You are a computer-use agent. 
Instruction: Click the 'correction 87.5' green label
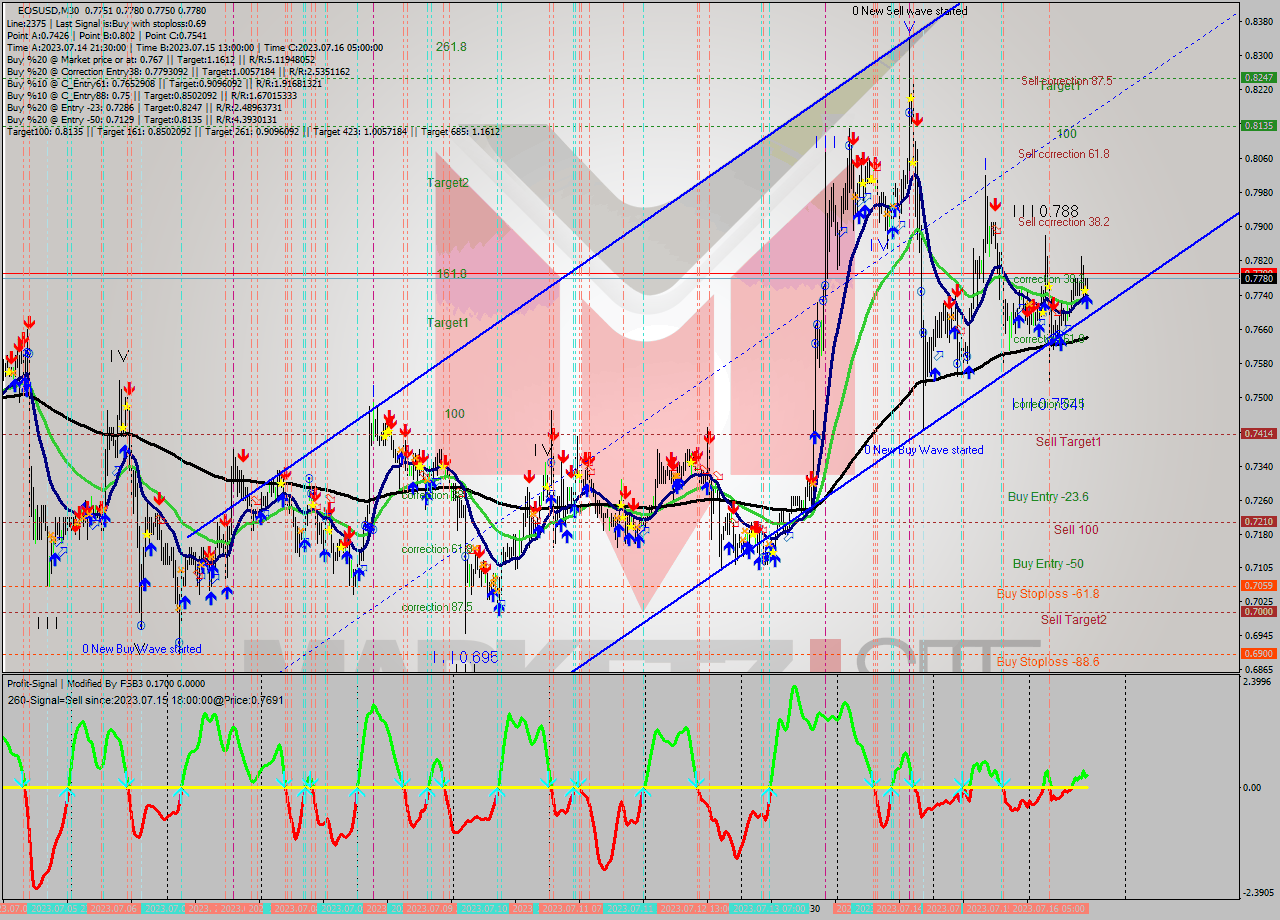pyautogui.click(x=437, y=607)
